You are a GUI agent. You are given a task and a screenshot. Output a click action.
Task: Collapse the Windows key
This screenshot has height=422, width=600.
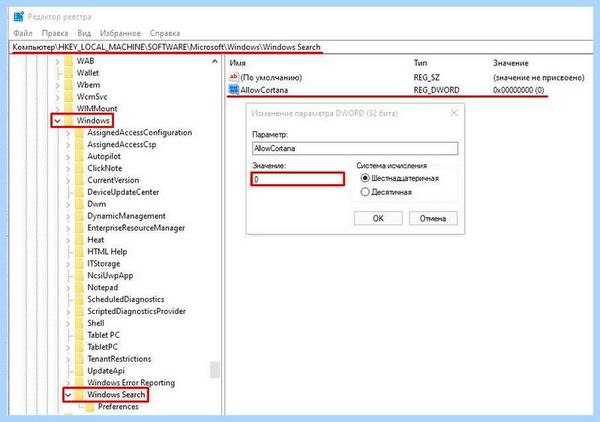tap(57, 121)
